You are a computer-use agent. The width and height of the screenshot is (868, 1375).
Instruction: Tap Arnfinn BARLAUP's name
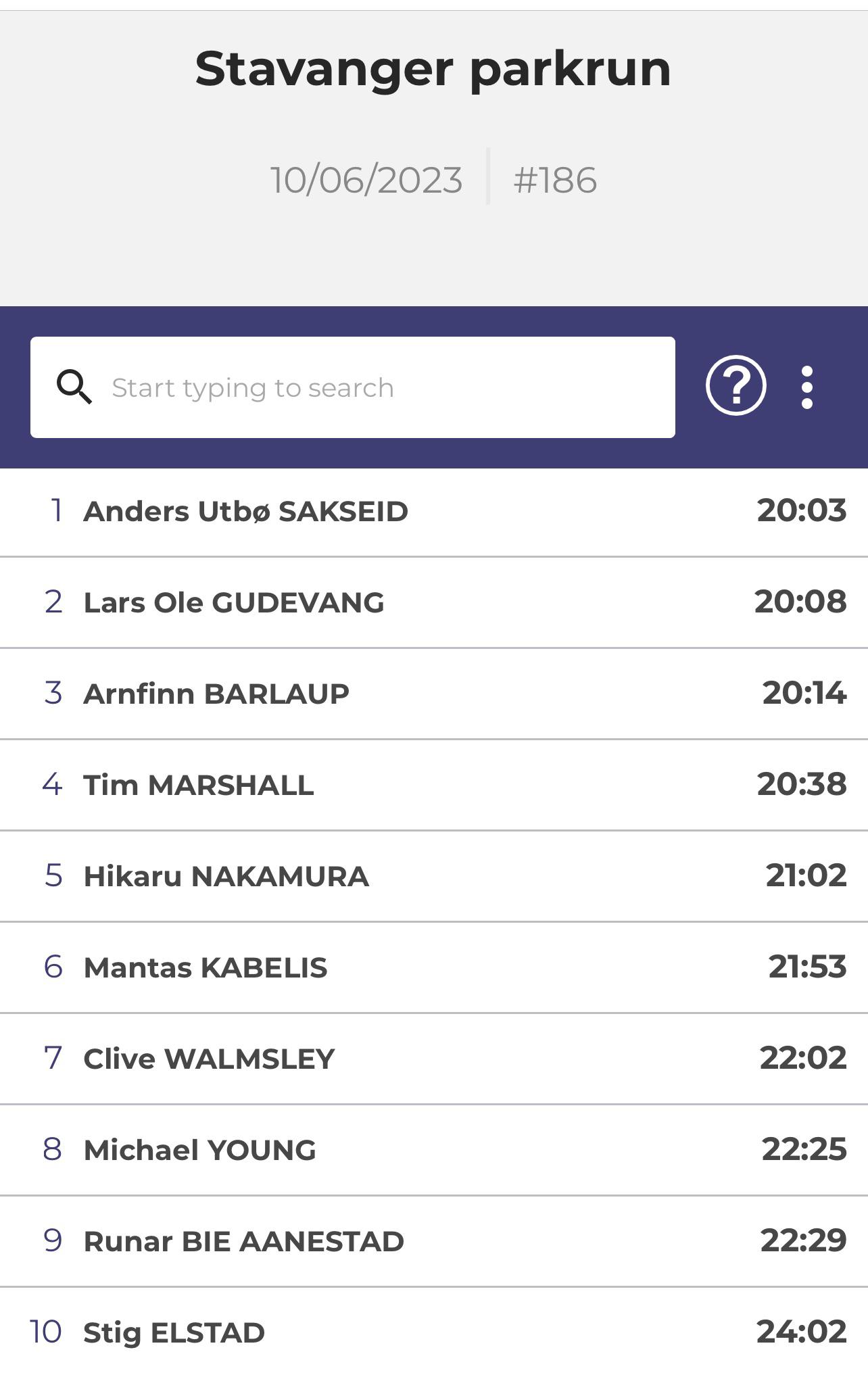[216, 694]
